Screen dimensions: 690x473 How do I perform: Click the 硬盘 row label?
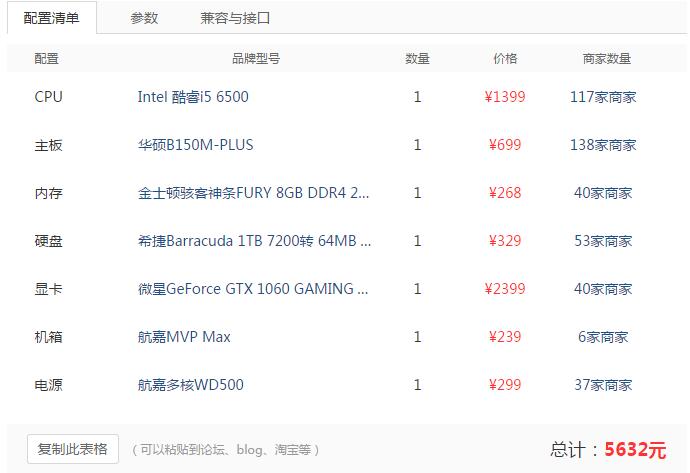48,241
